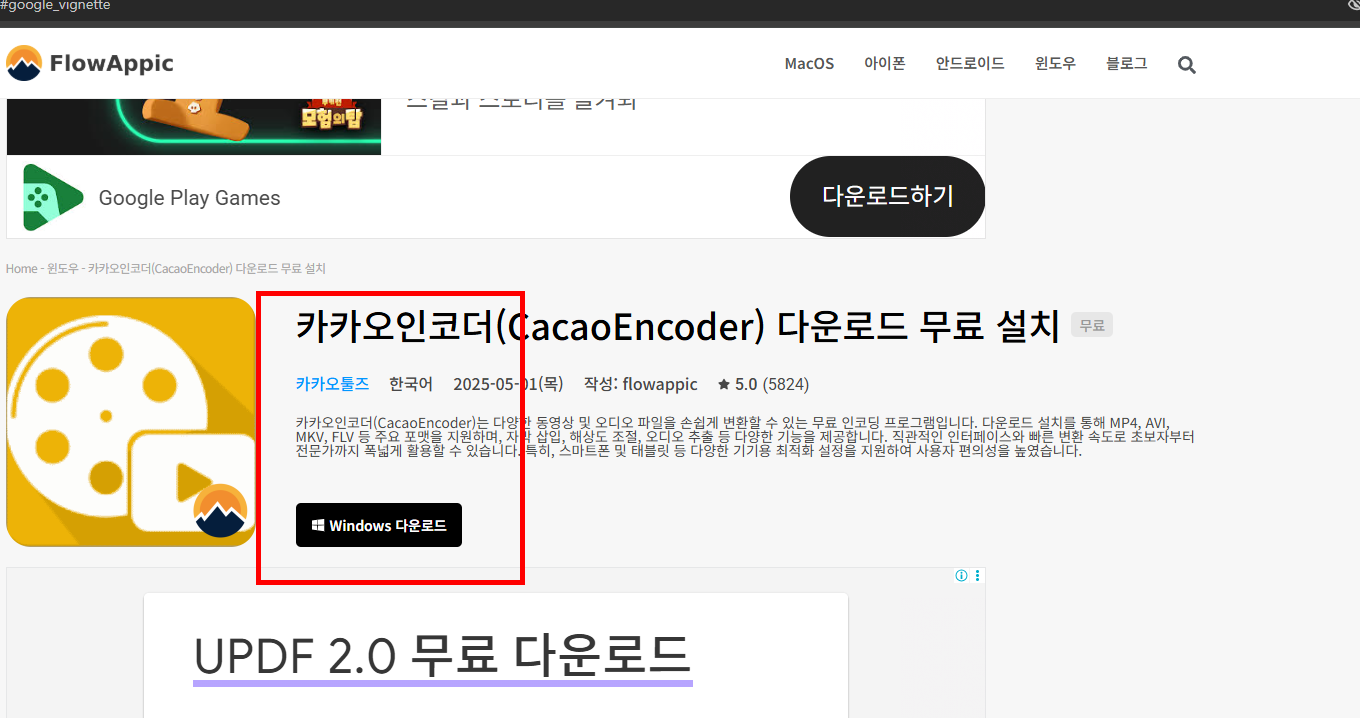Select the 안드로이드 navigation item
The width and height of the screenshot is (1360, 718).
(x=969, y=63)
